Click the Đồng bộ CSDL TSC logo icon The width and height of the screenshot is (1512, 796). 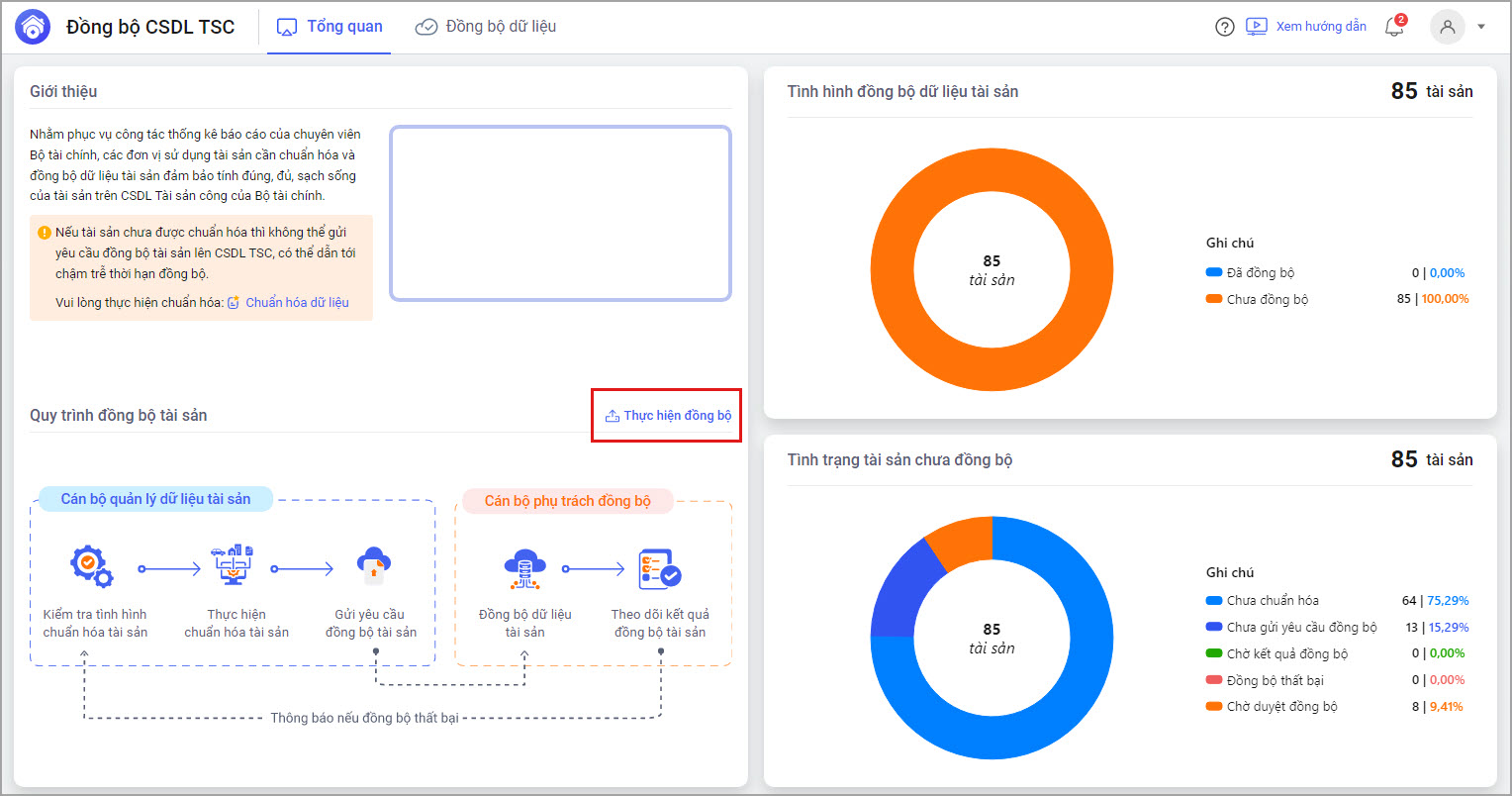33,27
